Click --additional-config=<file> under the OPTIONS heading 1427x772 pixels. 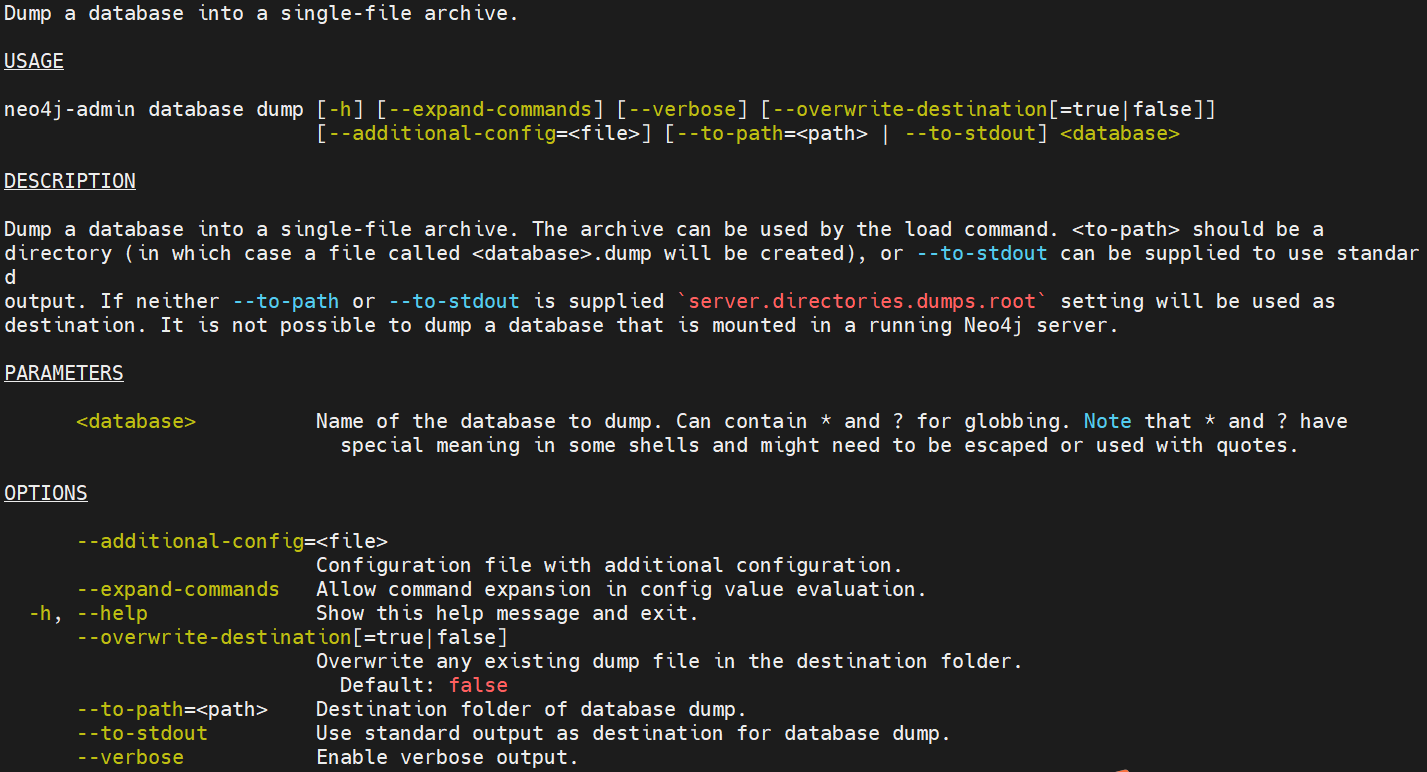click(232, 541)
